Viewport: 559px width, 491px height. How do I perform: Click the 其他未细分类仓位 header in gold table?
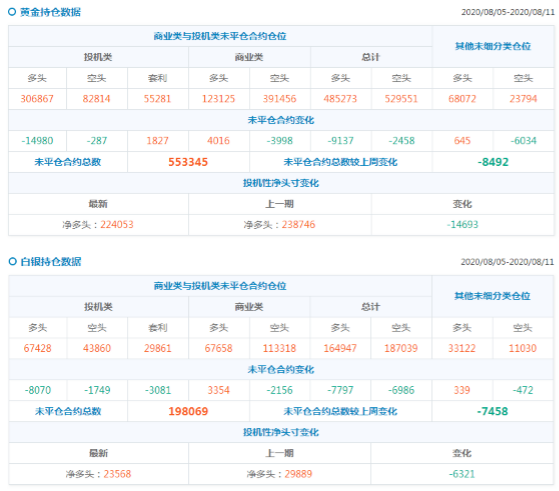click(493, 46)
